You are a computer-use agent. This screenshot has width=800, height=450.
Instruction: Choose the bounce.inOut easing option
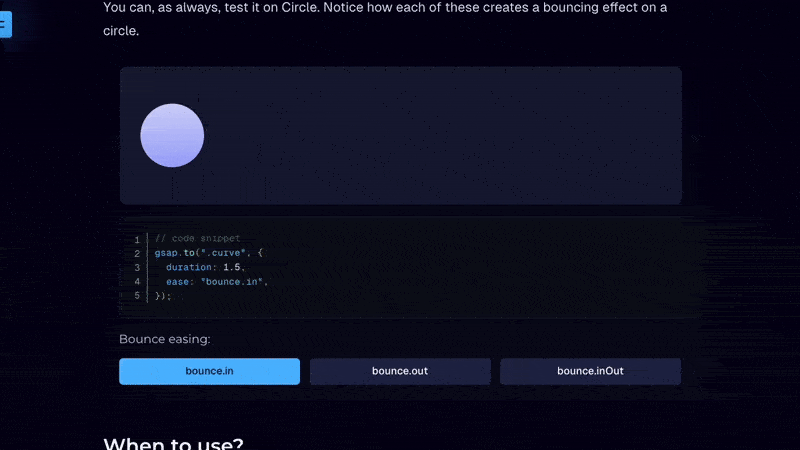pos(590,371)
